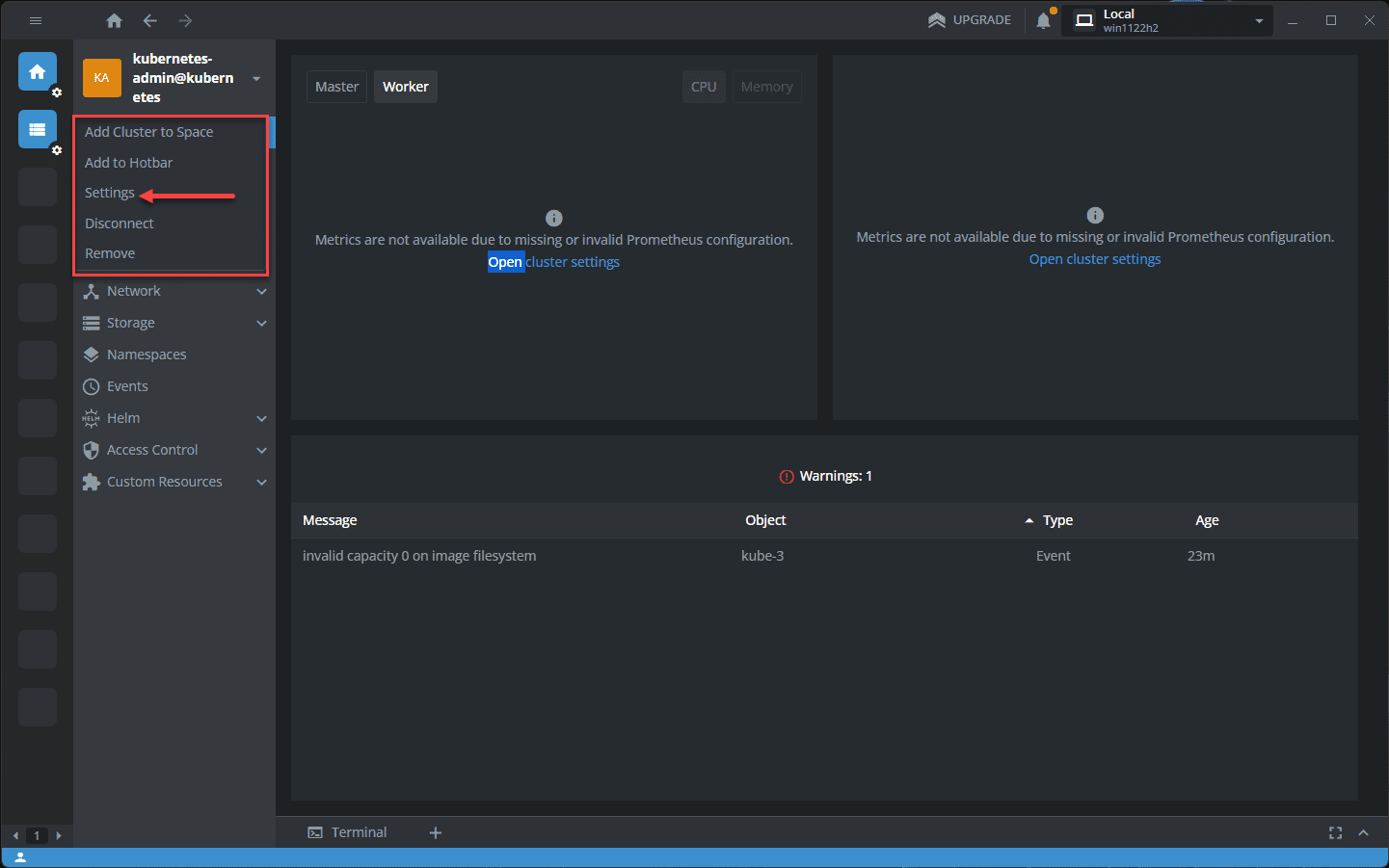The height and width of the screenshot is (868, 1389).
Task: Open Namespaces in the sidebar
Action: [x=147, y=355]
